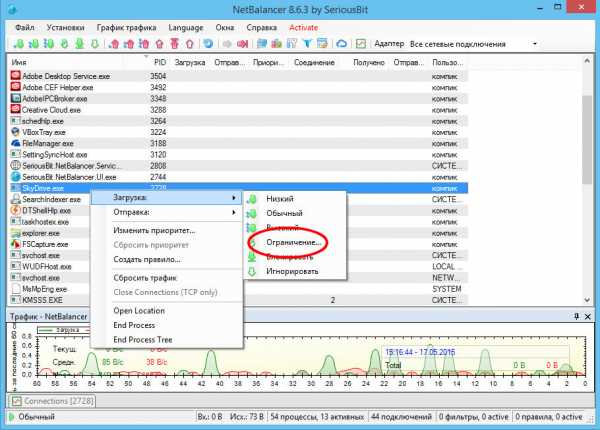Click the Creative Cloud.exe process icon
The width and height of the screenshot is (600, 430).
coord(14,110)
